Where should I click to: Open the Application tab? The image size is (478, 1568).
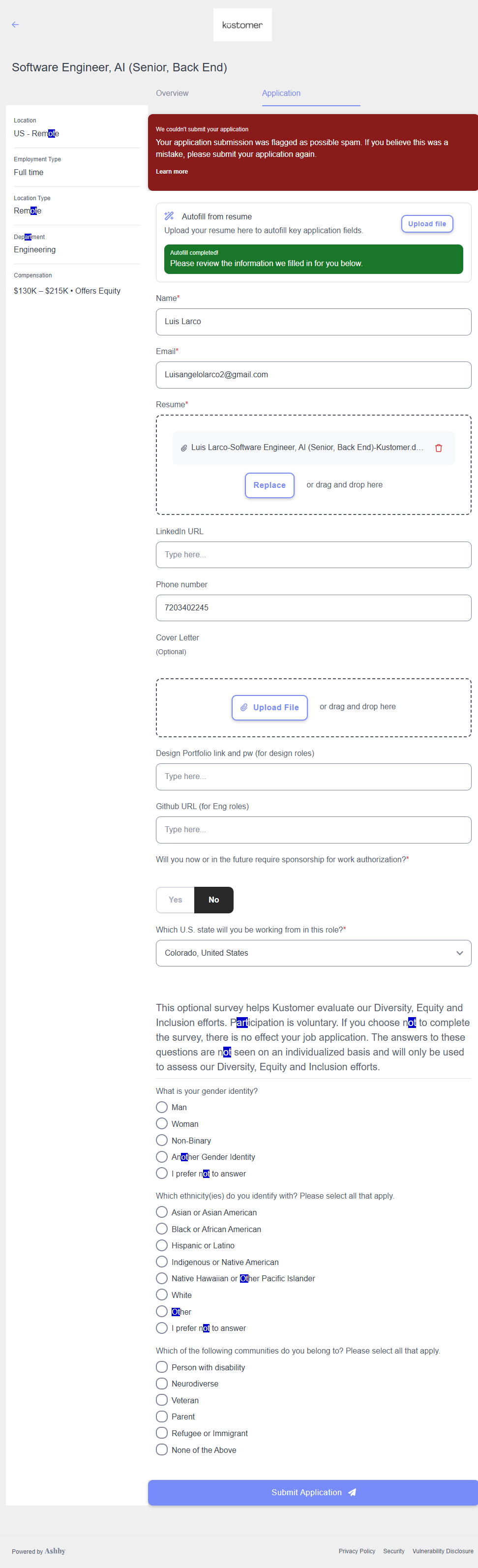pyautogui.click(x=281, y=93)
